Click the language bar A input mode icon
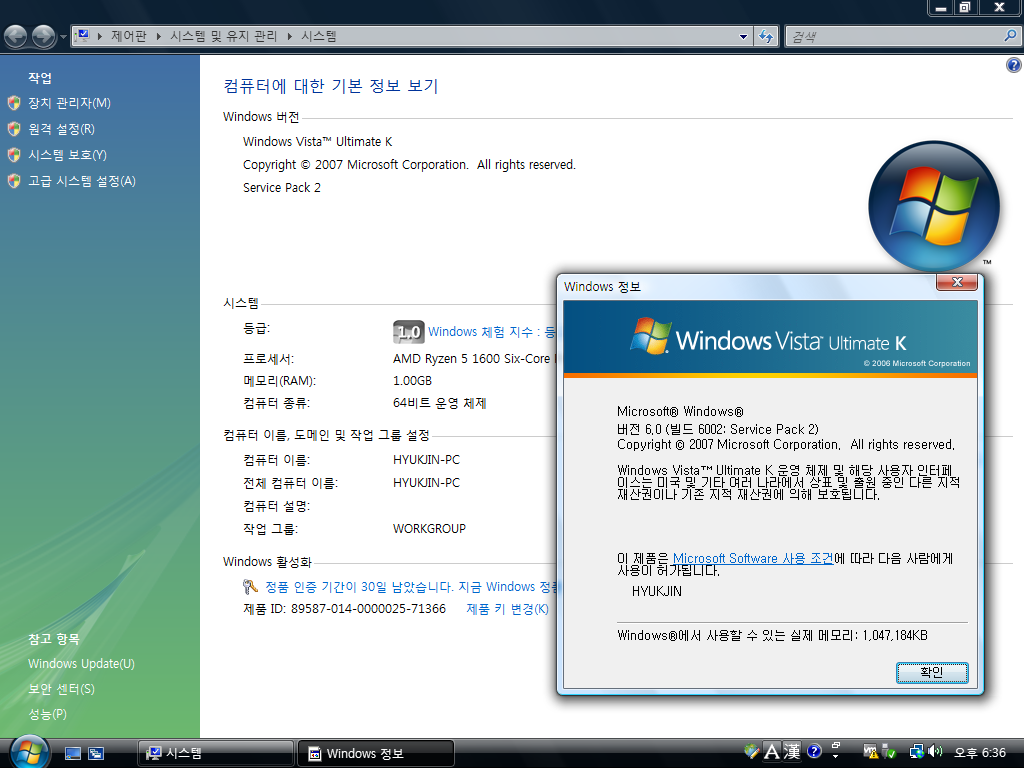Viewport: 1024px width, 768px height. (771, 752)
